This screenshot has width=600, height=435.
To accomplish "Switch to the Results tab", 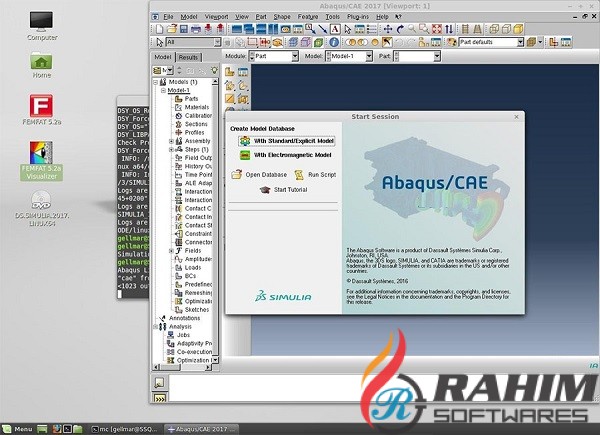I will (188, 57).
